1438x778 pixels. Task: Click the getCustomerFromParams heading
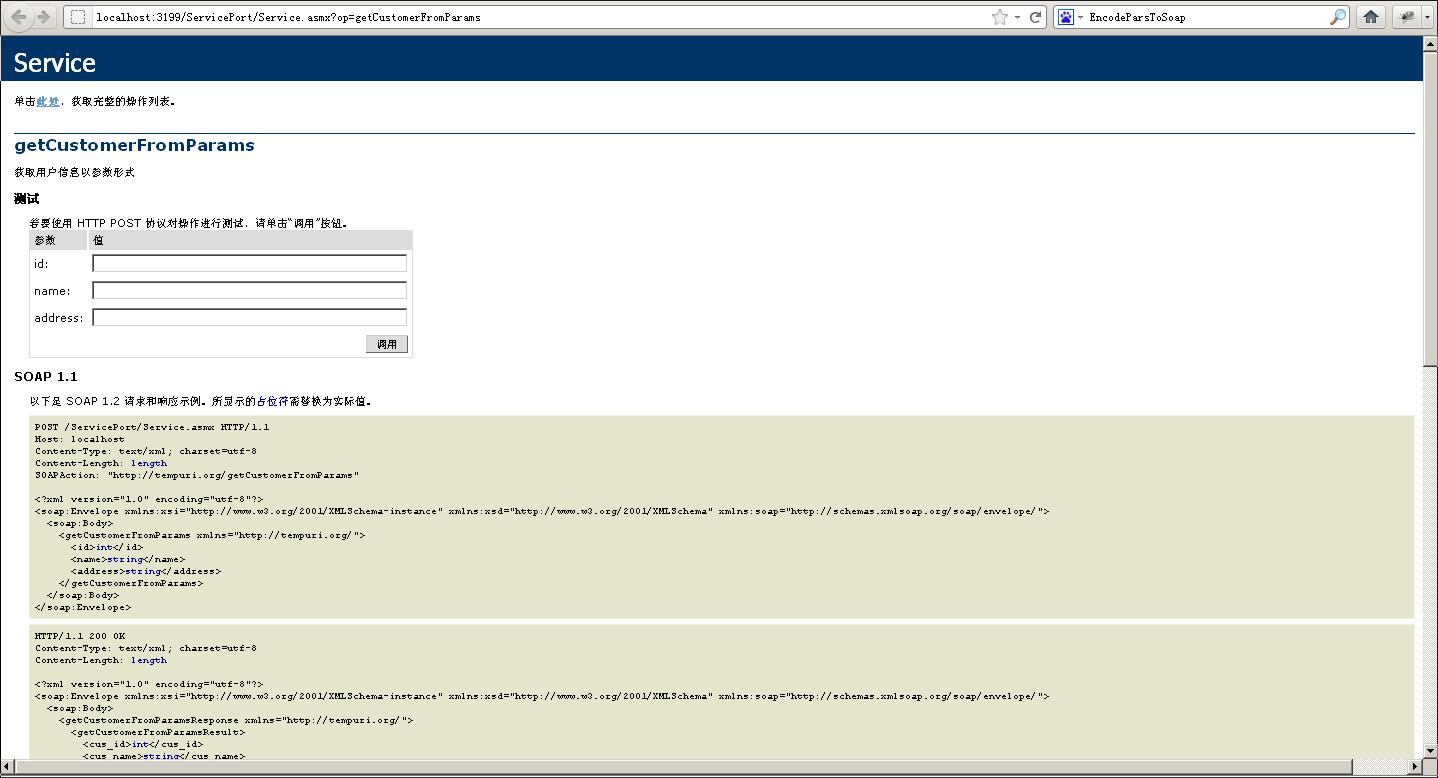(x=134, y=146)
